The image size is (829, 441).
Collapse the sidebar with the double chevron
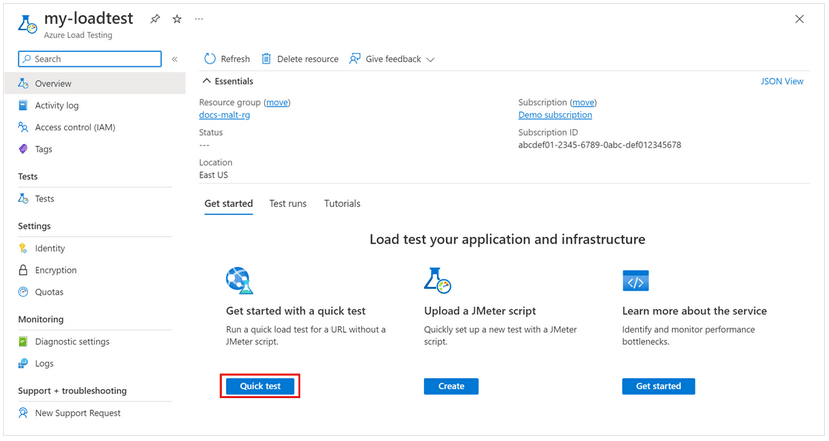click(174, 59)
